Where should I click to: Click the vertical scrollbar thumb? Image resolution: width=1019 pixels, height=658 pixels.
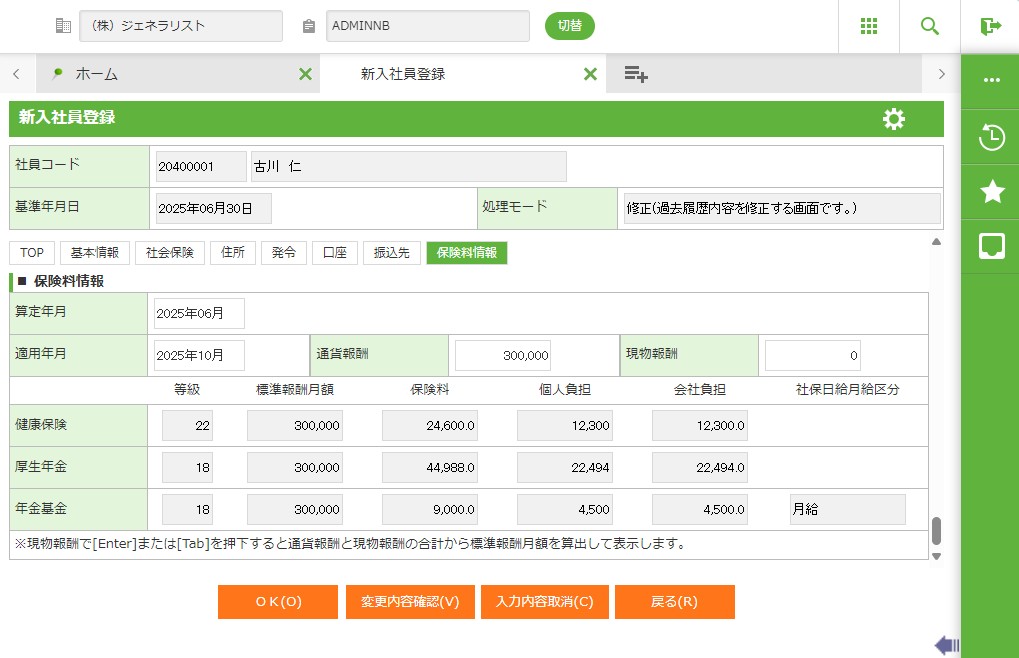(936, 530)
